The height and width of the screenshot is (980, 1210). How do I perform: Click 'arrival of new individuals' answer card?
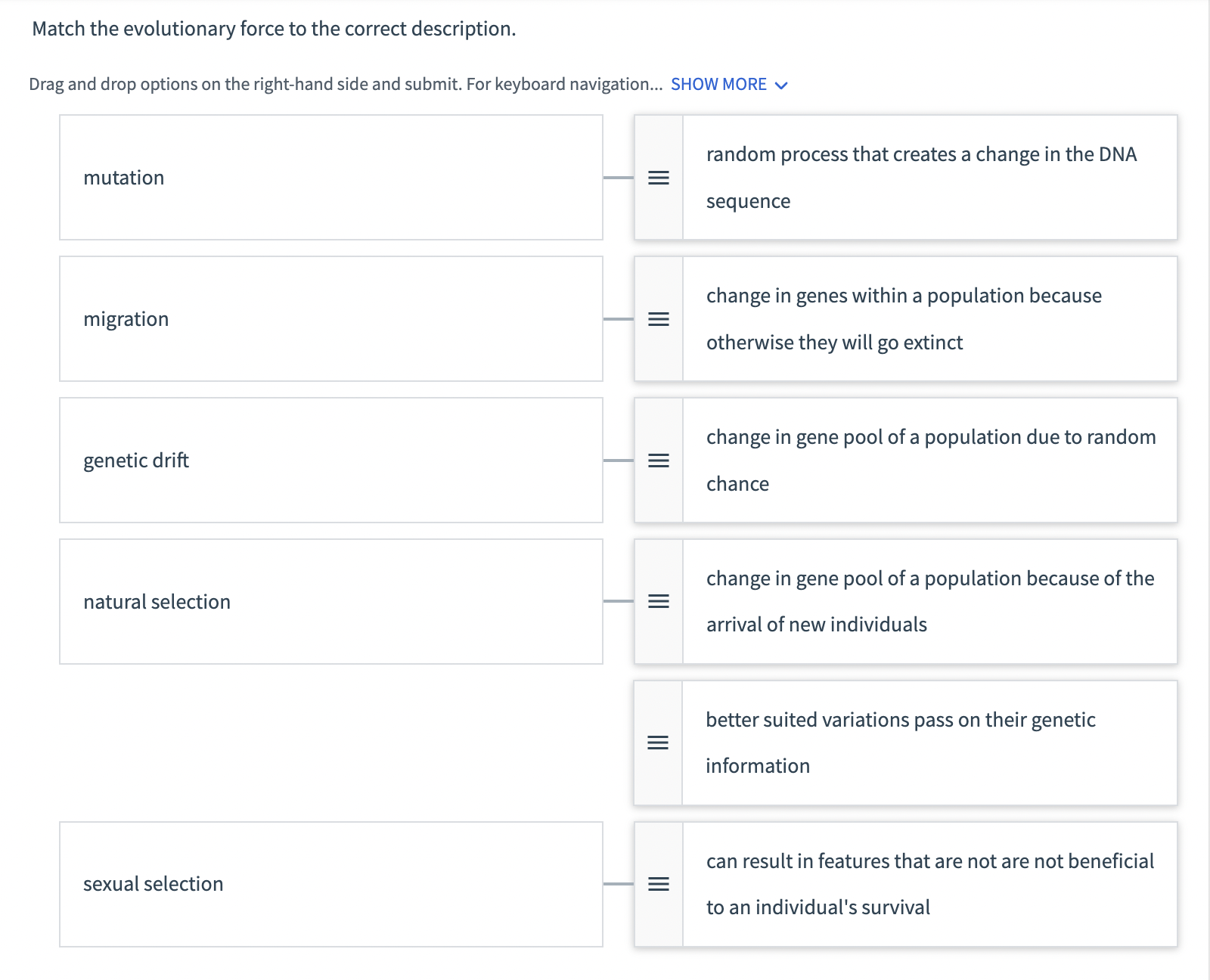pyautogui.click(x=929, y=601)
